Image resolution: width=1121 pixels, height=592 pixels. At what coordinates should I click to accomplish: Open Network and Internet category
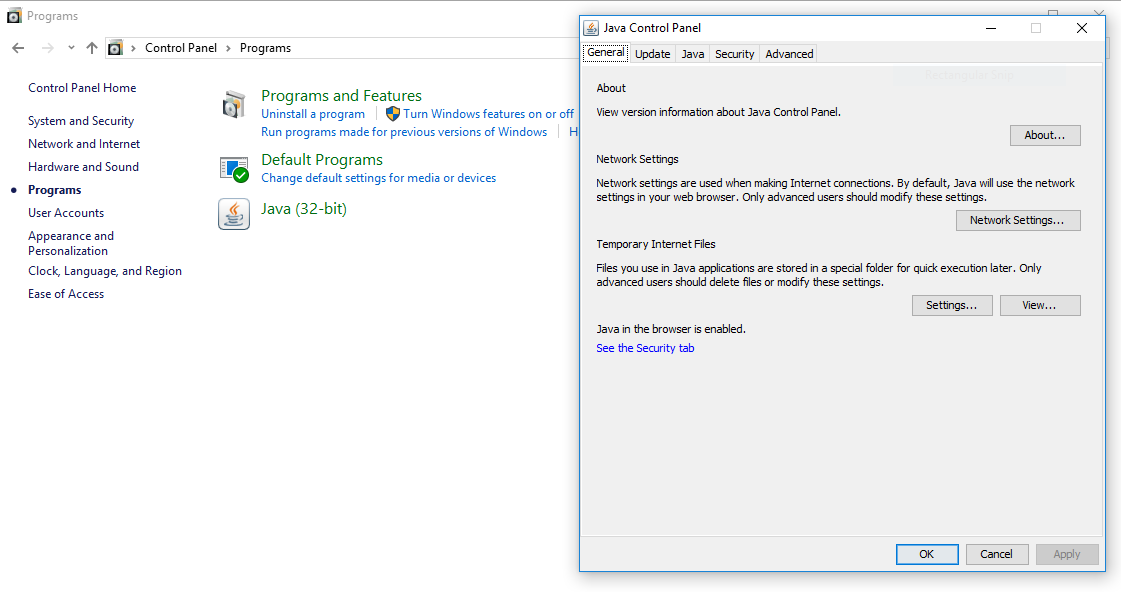point(84,144)
